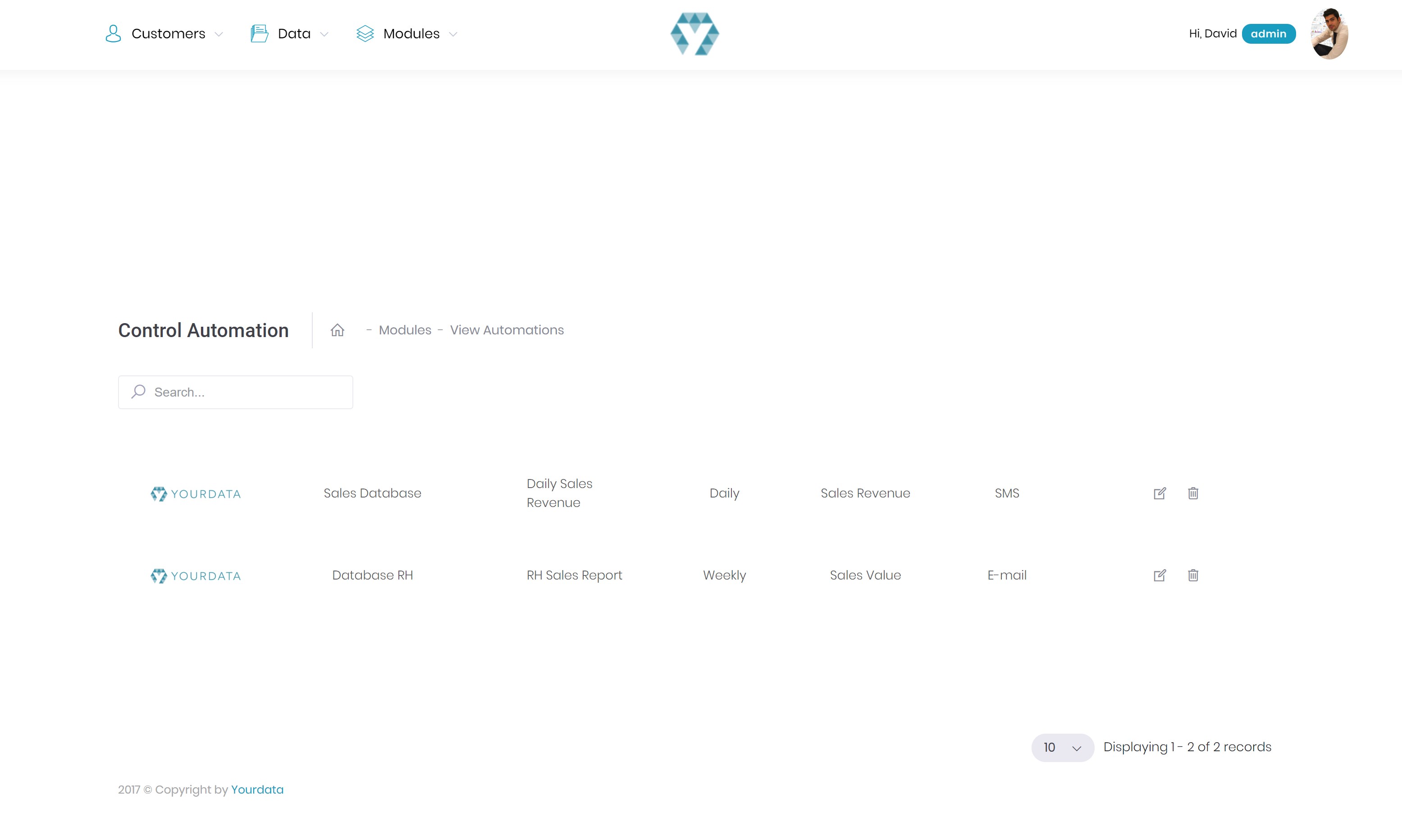1402x840 pixels.
Task: Click the Data folder icon
Action: pos(259,33)
